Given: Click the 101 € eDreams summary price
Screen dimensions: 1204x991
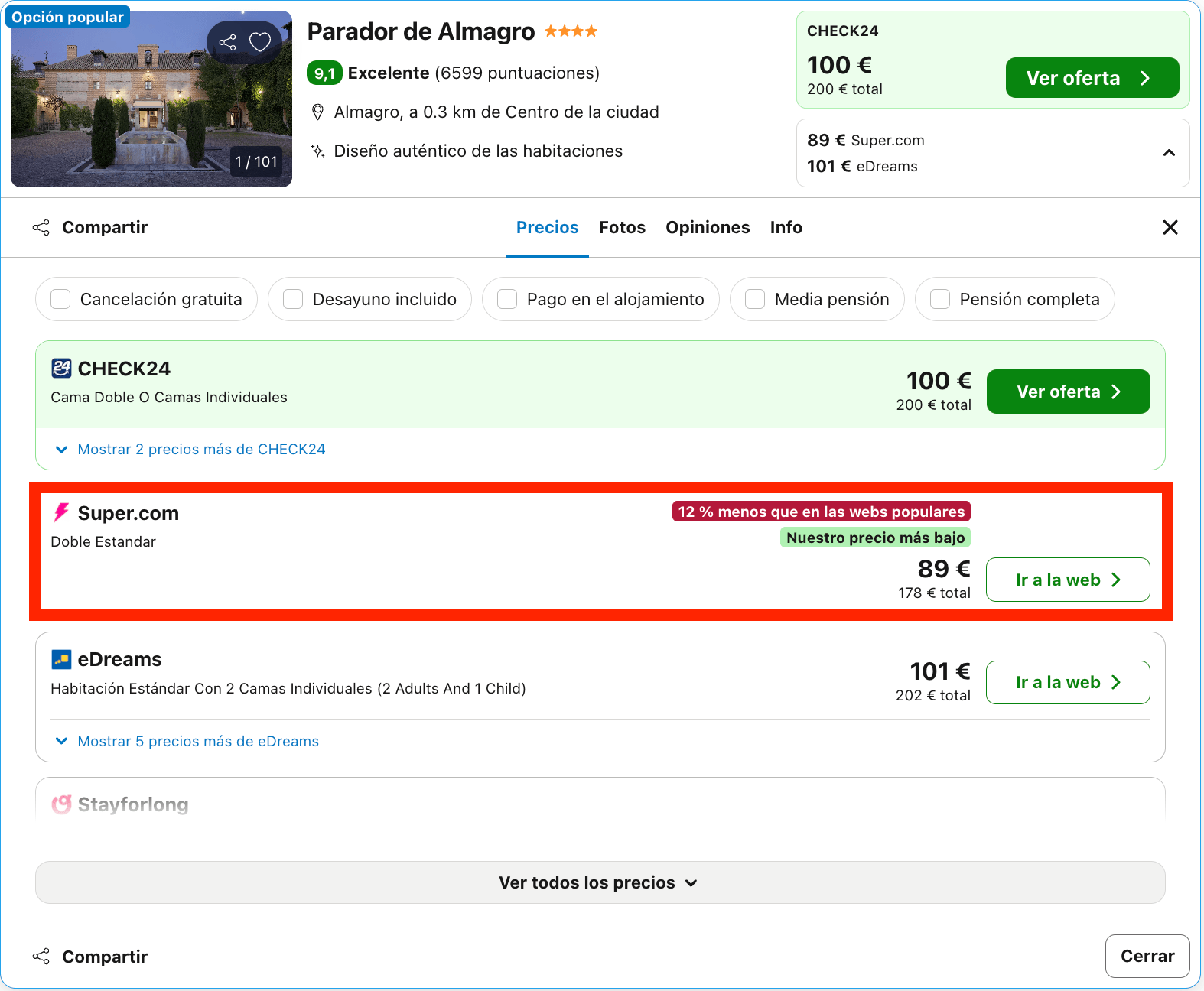Looking at the screenshot, I should click(x=862, y=166).
